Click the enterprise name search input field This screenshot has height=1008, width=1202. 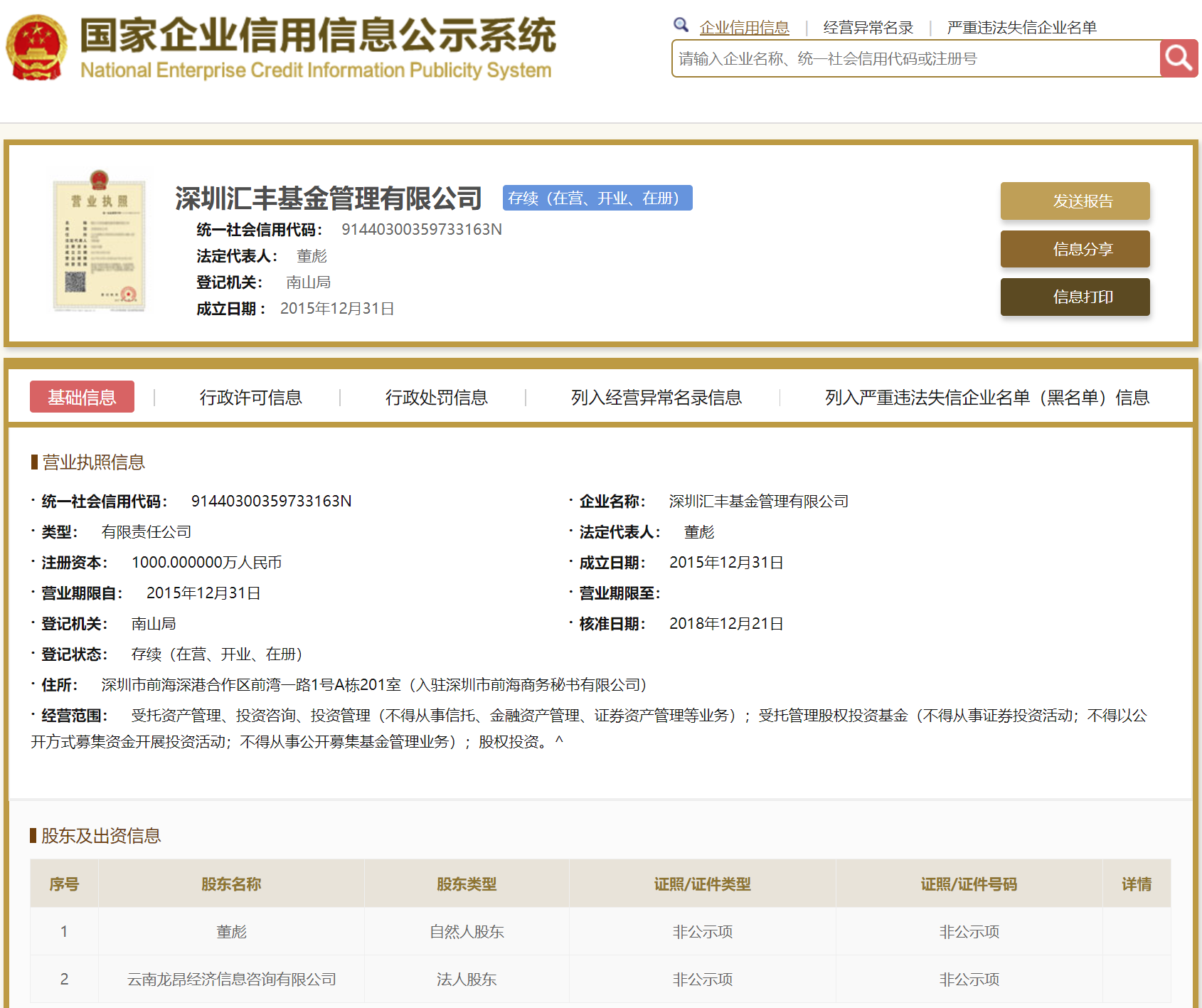click(x=915, y=58)
